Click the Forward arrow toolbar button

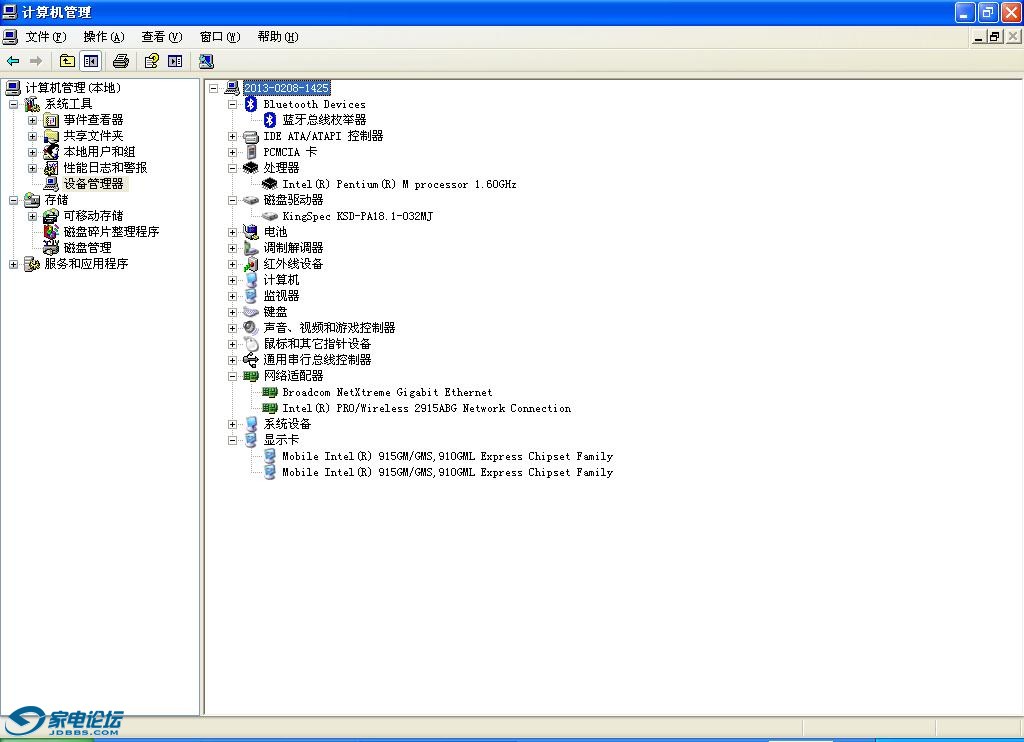click(36, 61)
